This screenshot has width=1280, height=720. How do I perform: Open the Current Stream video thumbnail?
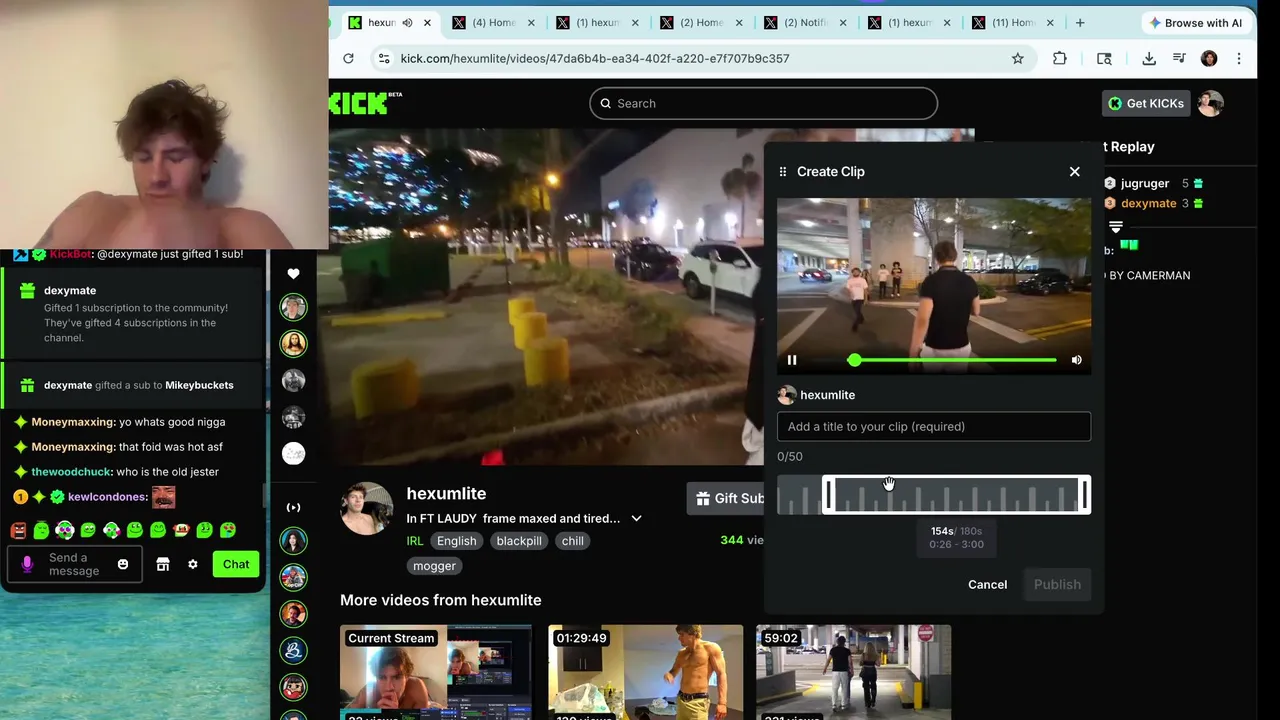436,672
